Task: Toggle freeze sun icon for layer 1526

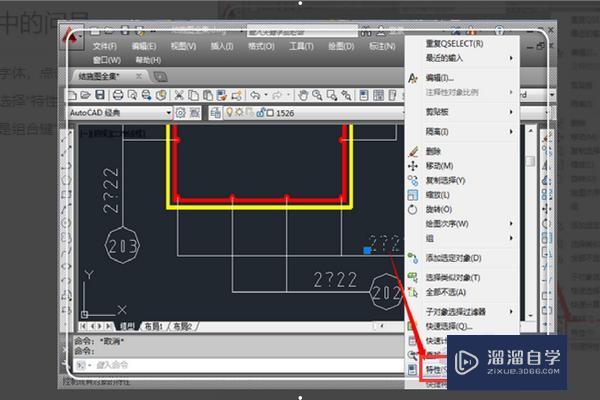Action: tap(239, 112)
